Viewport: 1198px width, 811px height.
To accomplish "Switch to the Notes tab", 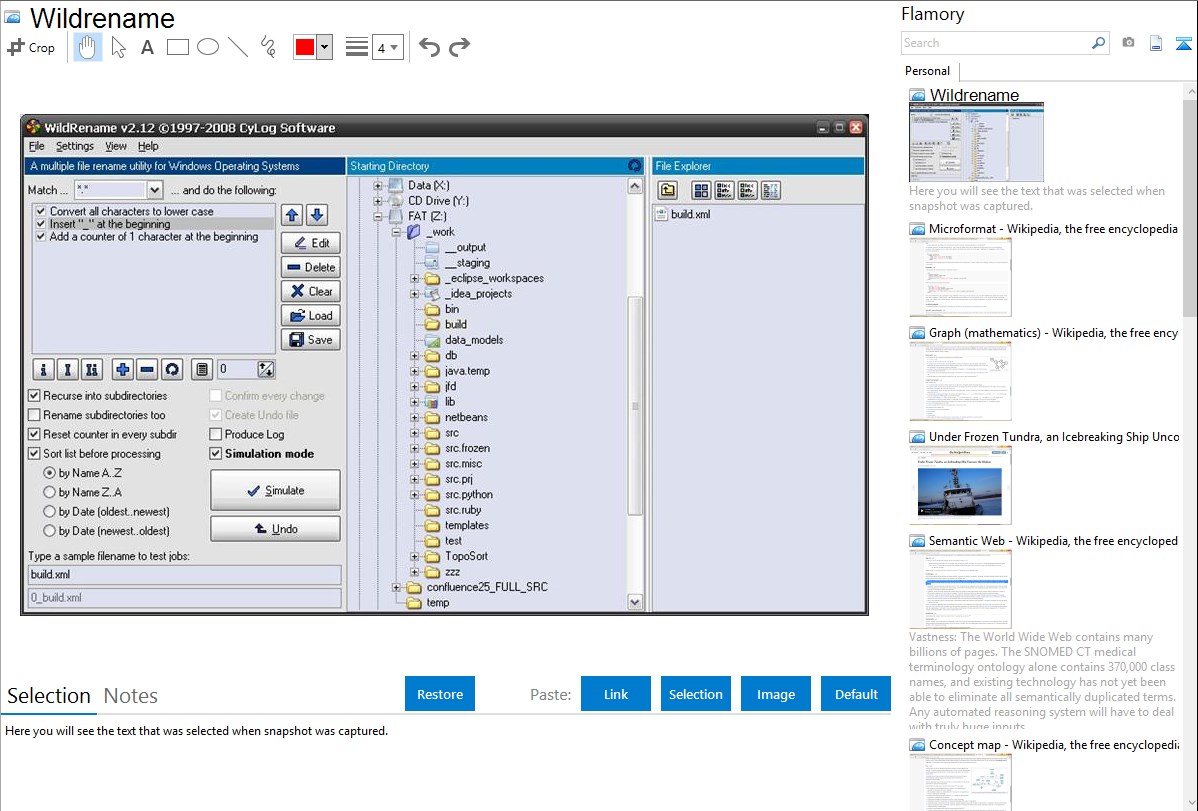I will [131, 696].
